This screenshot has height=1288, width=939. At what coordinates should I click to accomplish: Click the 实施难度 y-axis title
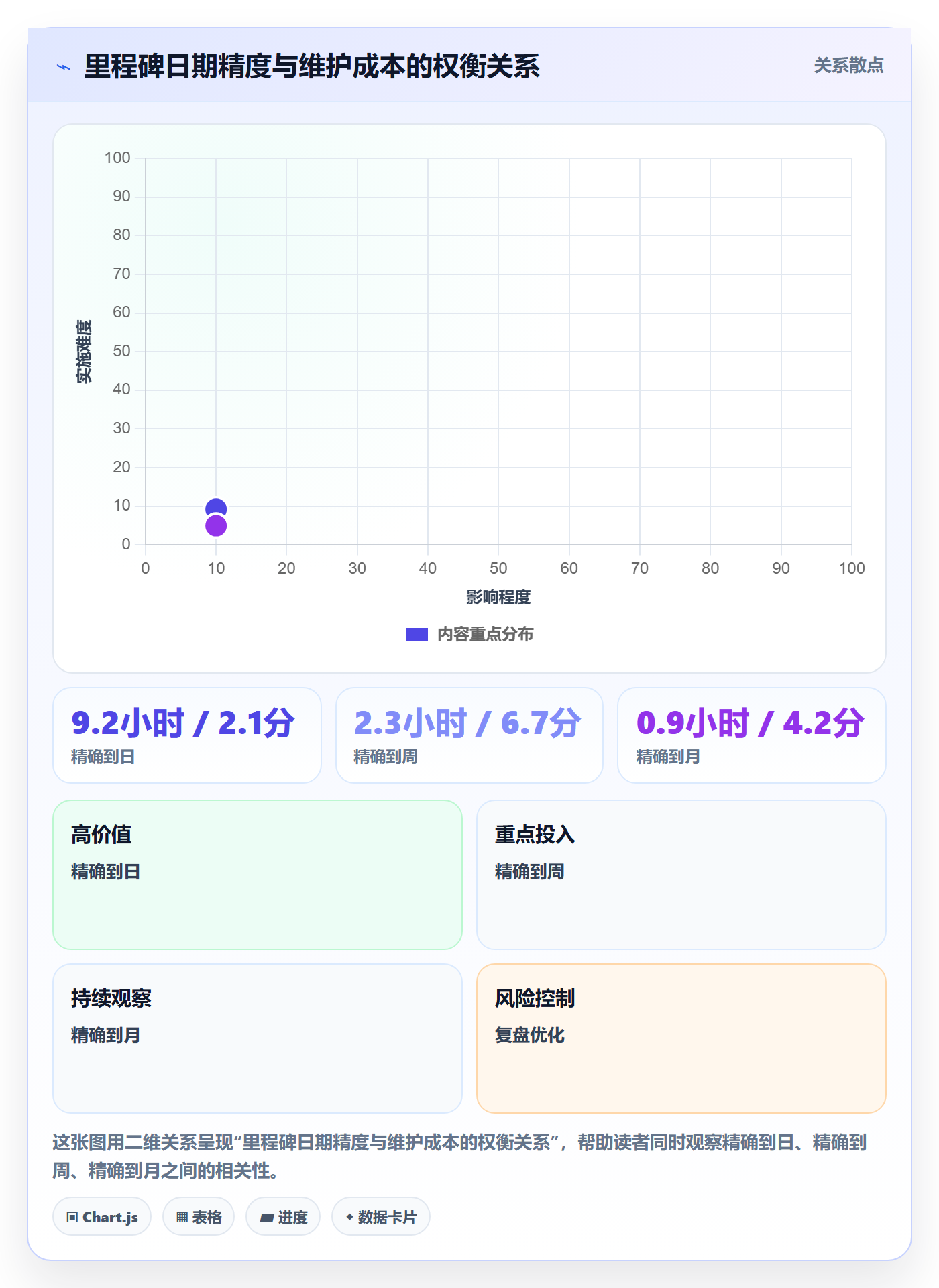coord(84,352)
